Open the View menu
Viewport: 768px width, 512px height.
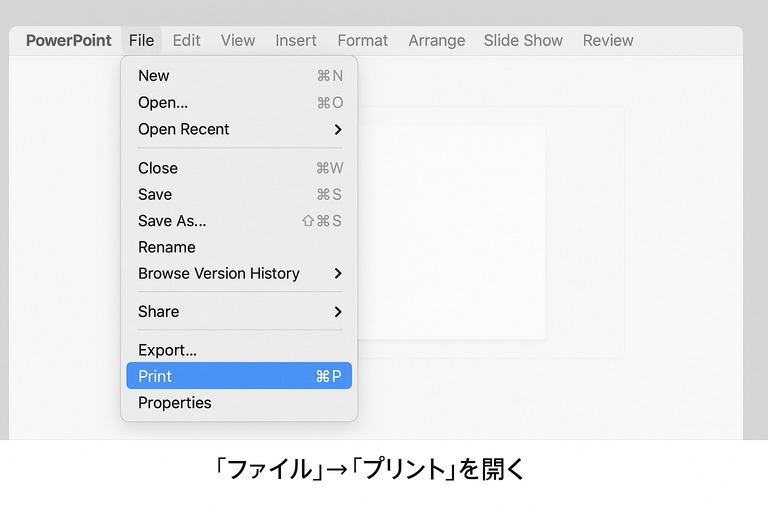coord(238,40)
